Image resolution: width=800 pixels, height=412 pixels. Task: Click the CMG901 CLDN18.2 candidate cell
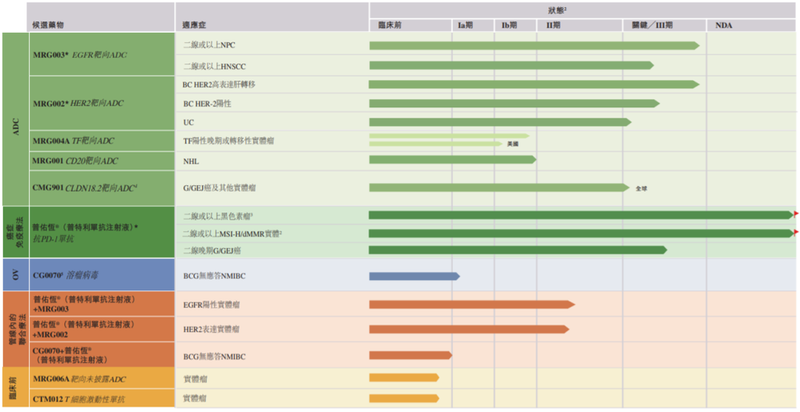pyautogui.click(x=85, y=187)
